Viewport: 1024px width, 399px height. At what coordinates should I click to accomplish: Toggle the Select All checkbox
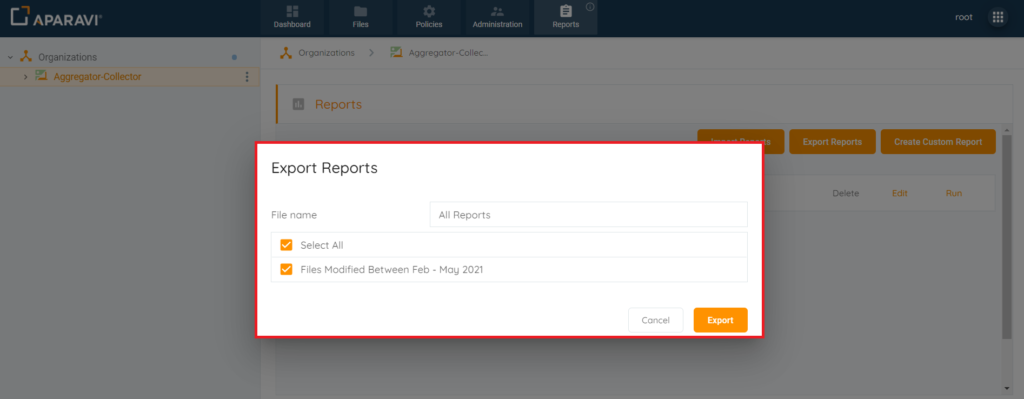tap(286, 245)
